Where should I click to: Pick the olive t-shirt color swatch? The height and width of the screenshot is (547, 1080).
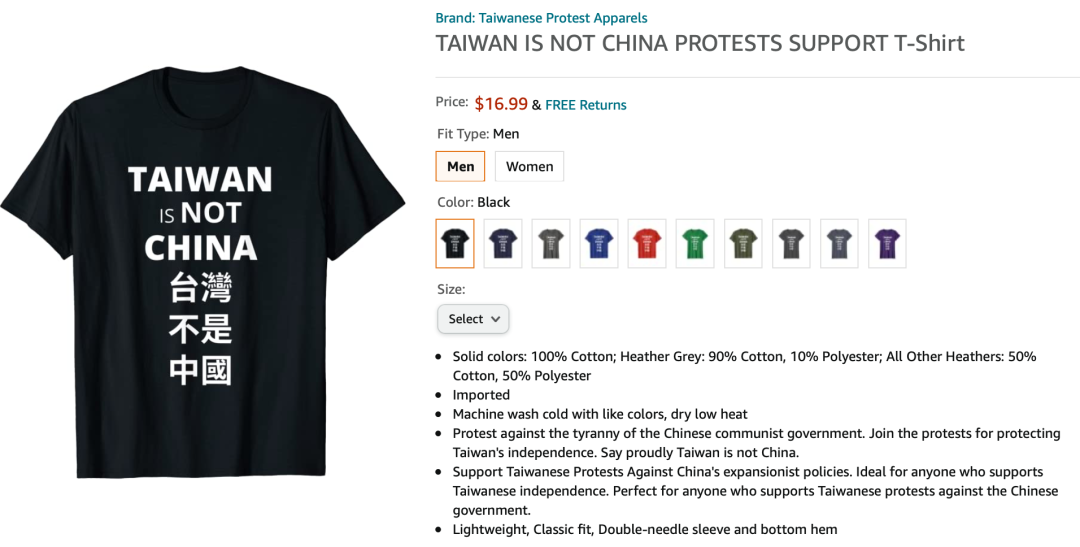point(743,243)
